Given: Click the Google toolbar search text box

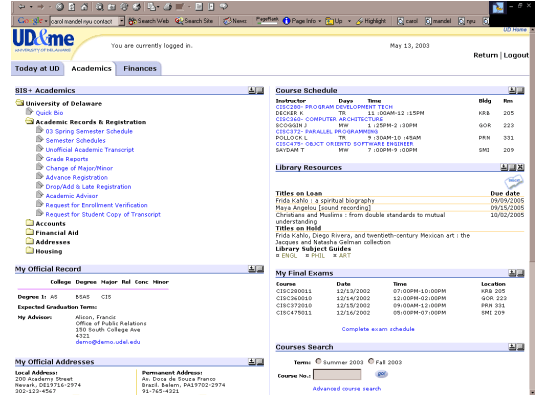Looking at the screenshot, I should (85, 21).
